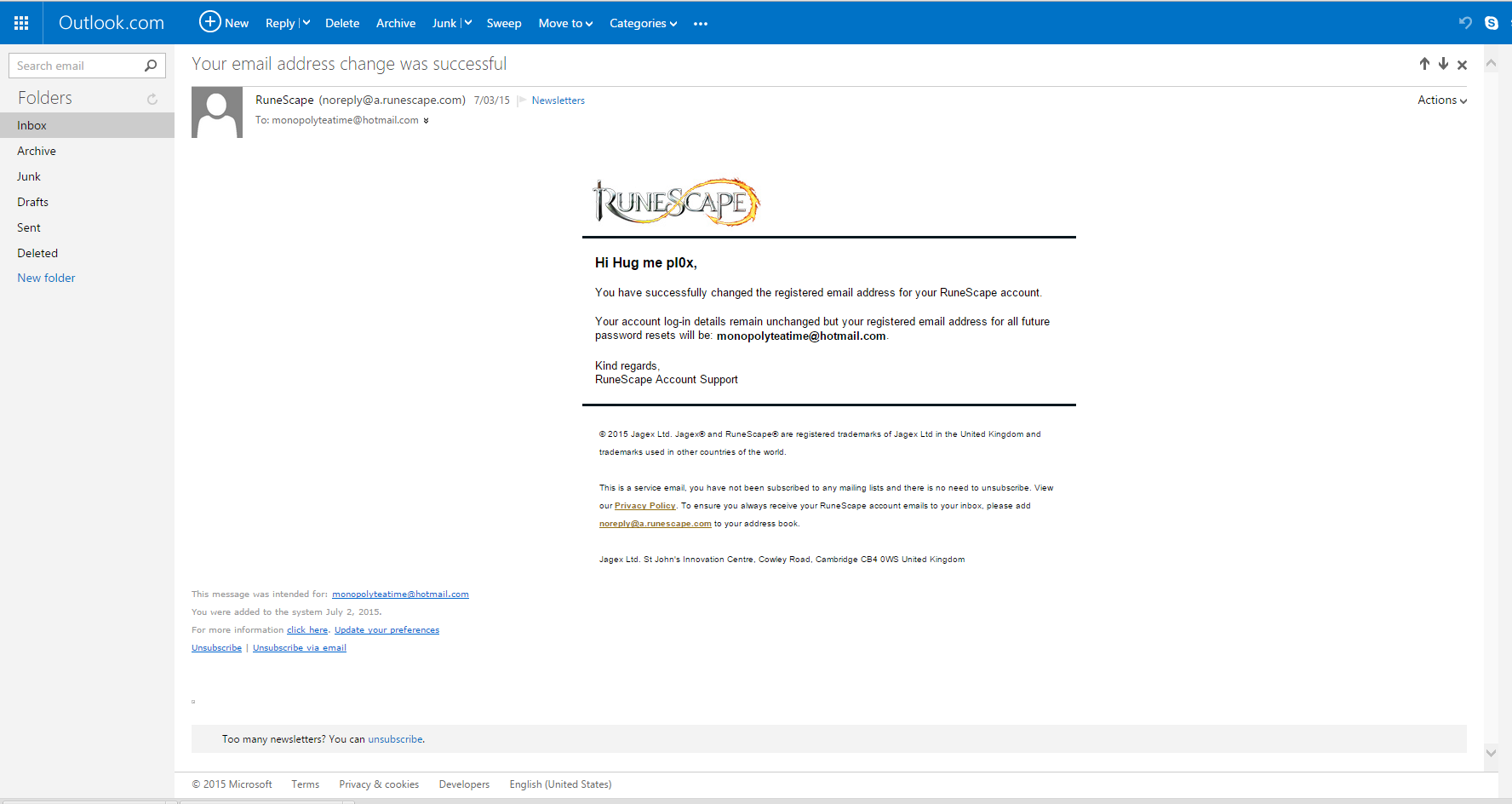1512x804 pixels.
Task: Refresh folders with the circular arrow icon
Action: point(152,99)
